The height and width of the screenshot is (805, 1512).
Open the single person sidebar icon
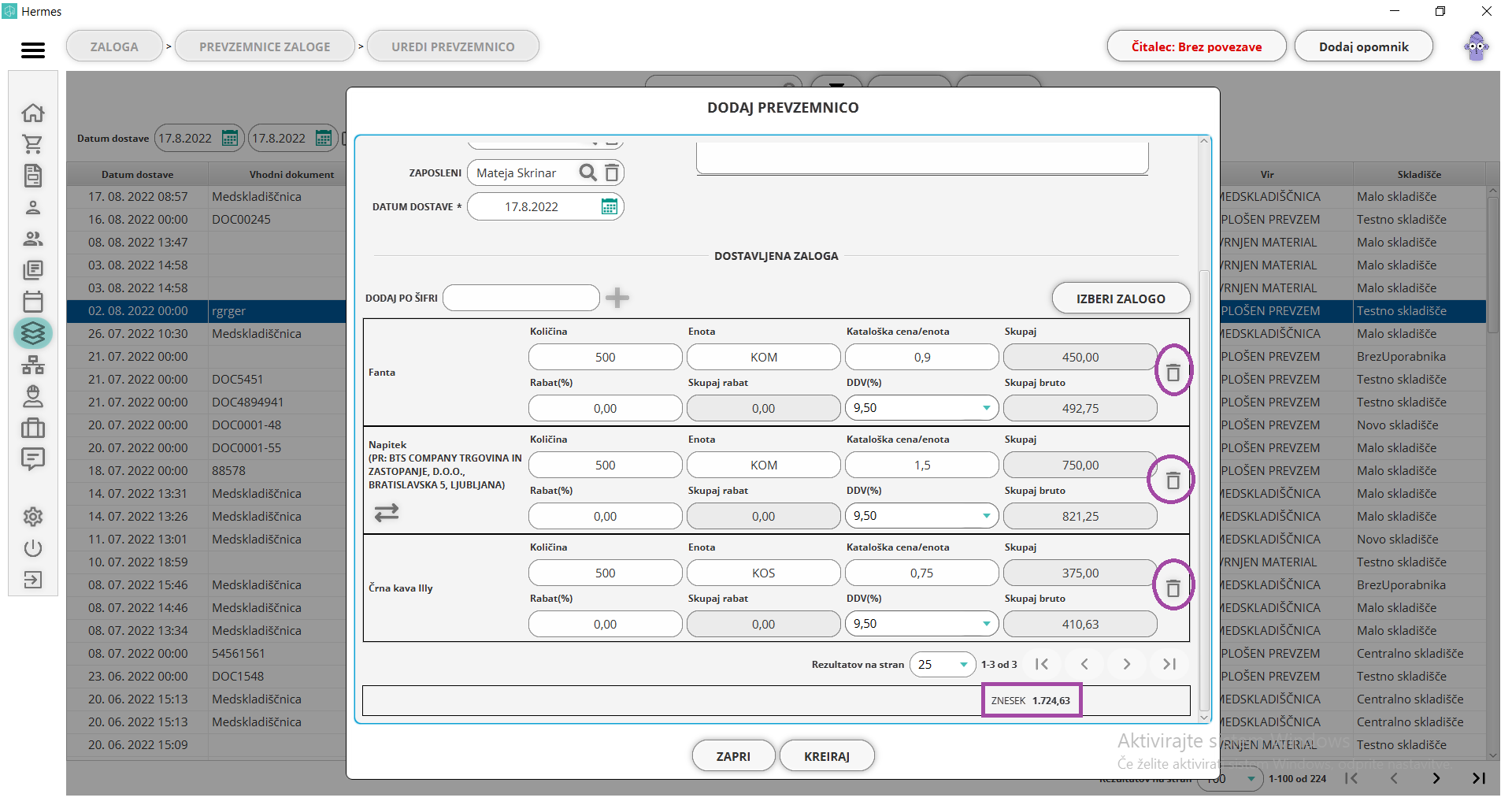pyautogui.click(x=33, y=208)
